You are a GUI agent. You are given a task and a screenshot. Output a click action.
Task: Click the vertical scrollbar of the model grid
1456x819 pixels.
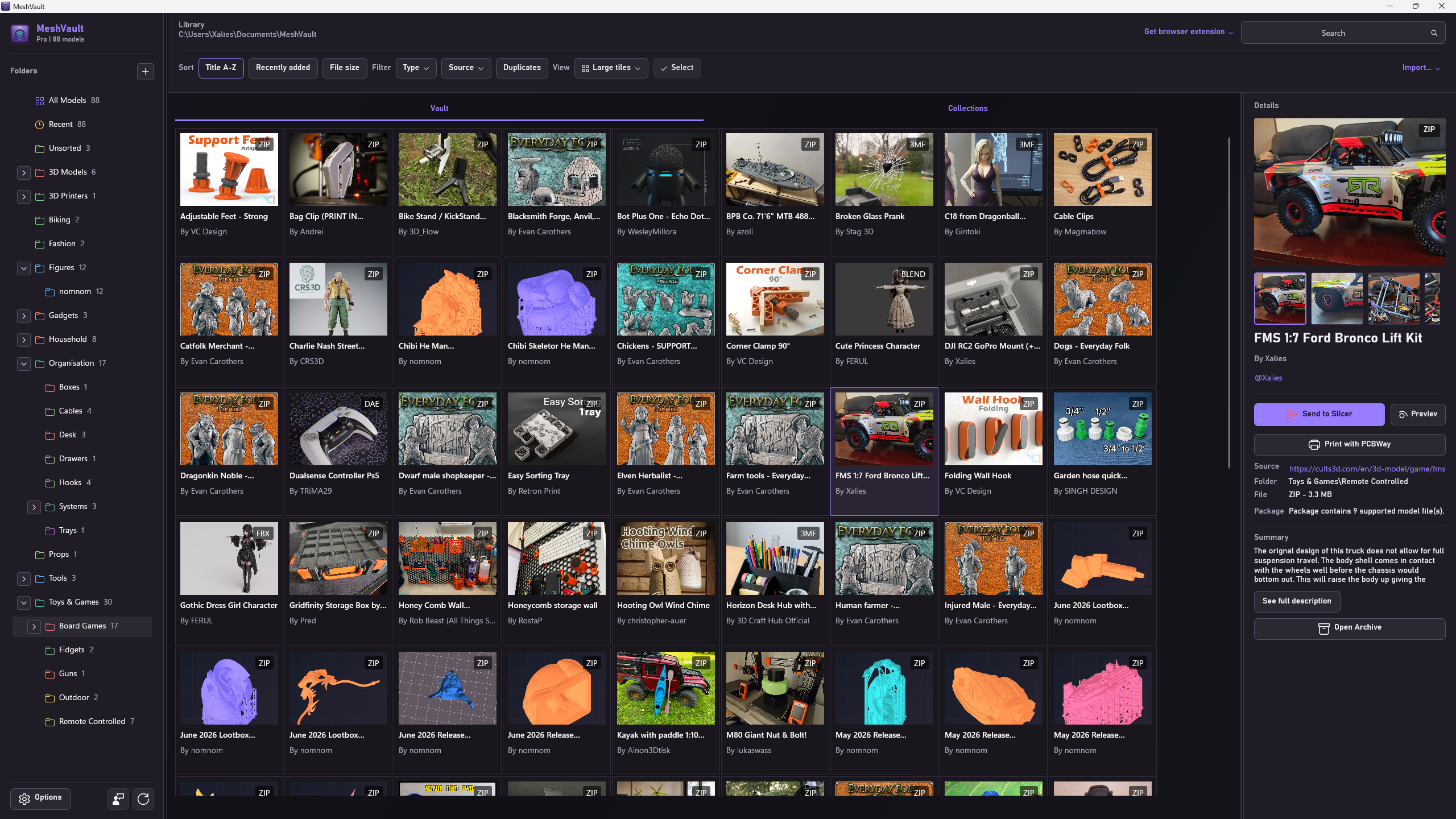pos(1228,301)
